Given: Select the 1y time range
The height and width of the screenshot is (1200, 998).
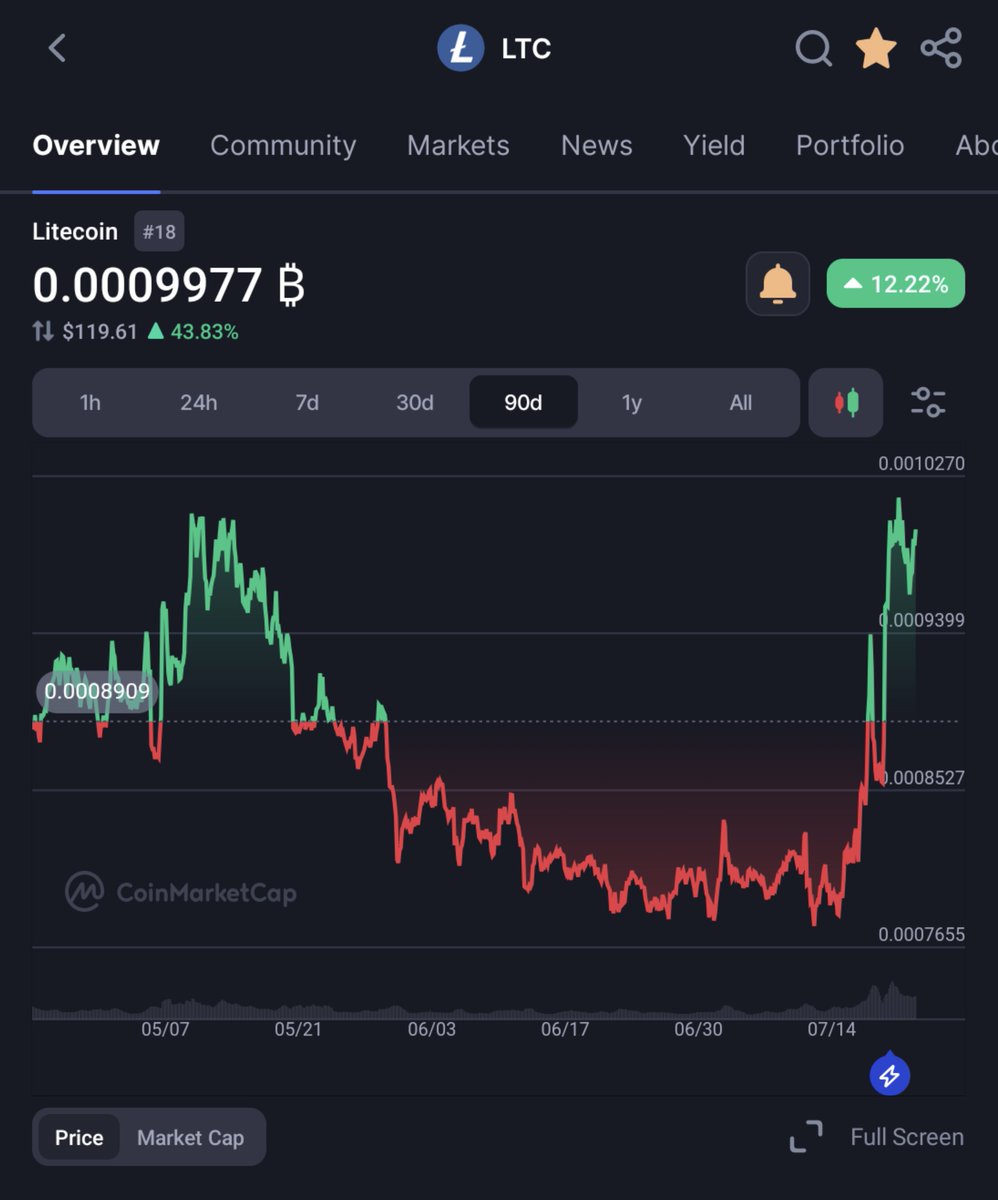Looking at the screenshot, I should click(x=632, y=403).
